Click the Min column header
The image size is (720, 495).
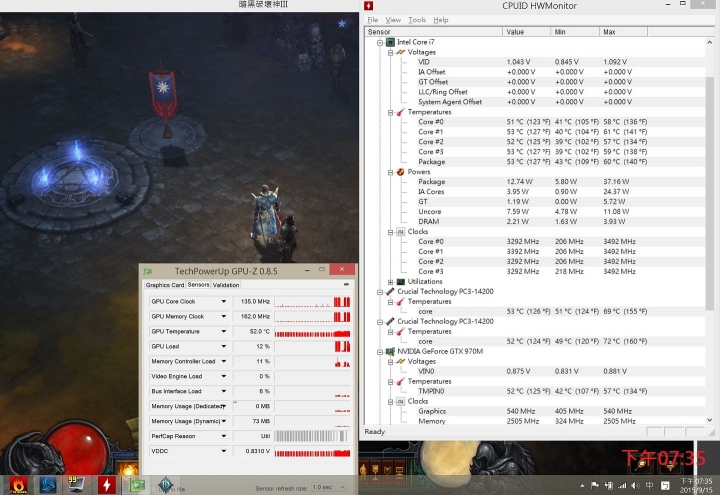click(x=575, y=32)
